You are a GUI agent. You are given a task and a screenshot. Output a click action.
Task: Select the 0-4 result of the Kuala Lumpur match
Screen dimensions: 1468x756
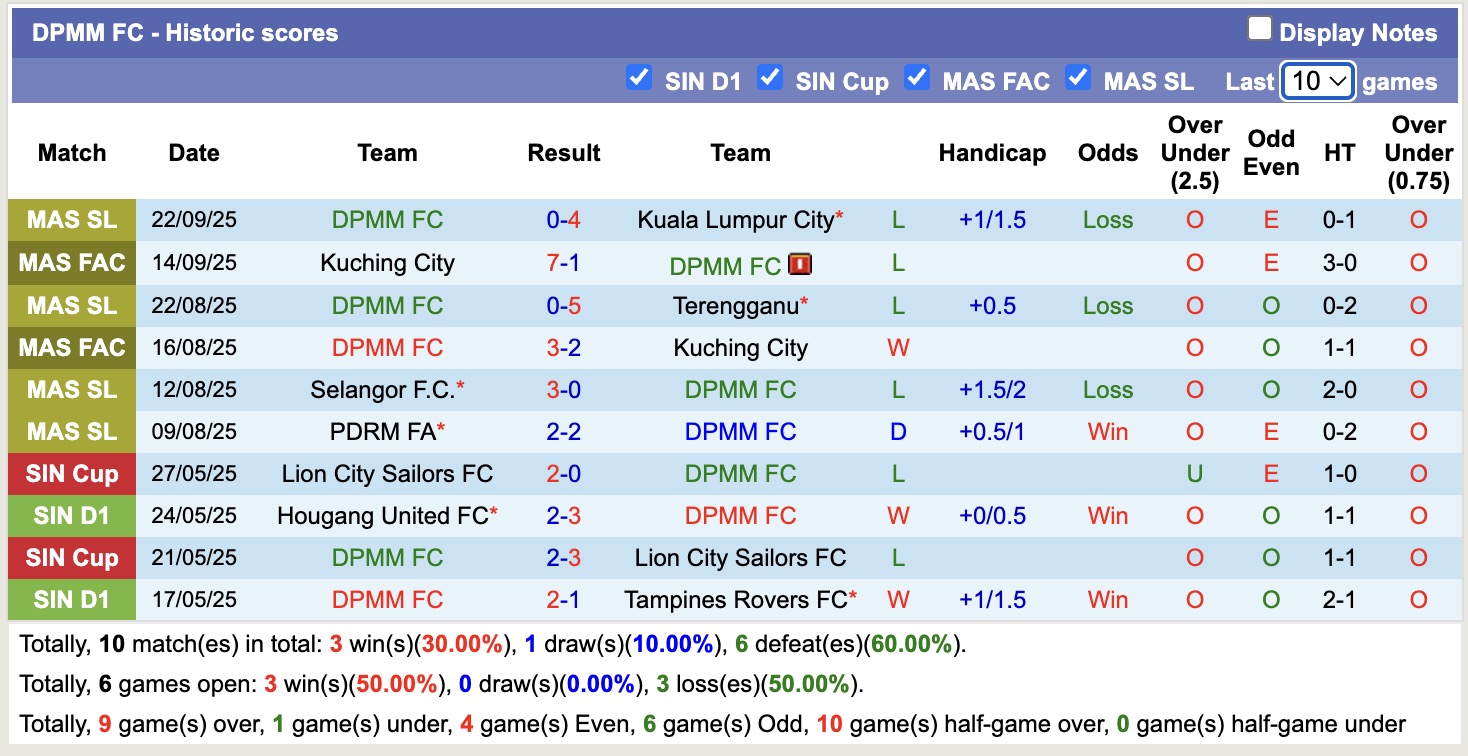564,219
